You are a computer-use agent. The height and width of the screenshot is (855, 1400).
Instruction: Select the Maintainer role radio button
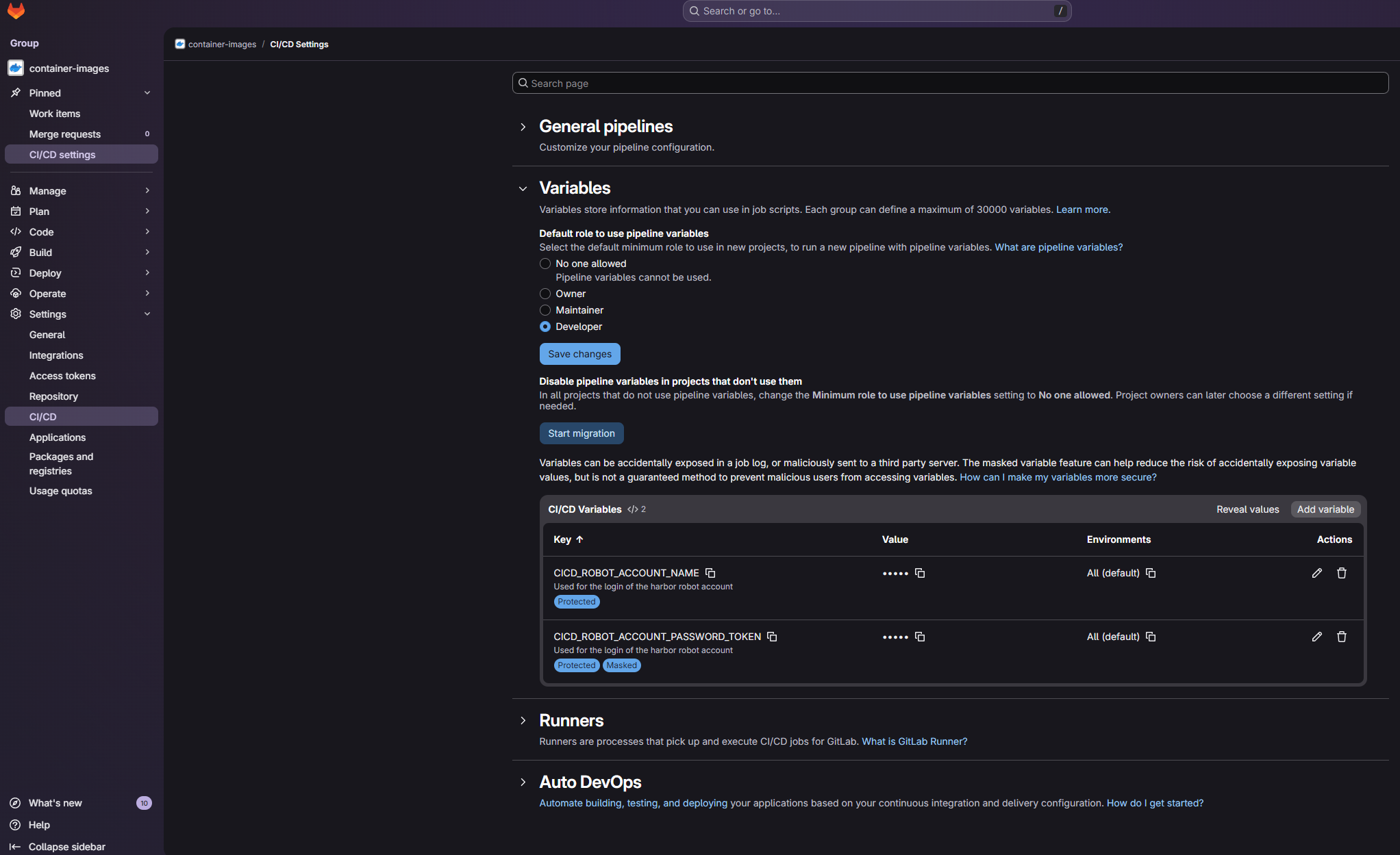click(545, 310)
